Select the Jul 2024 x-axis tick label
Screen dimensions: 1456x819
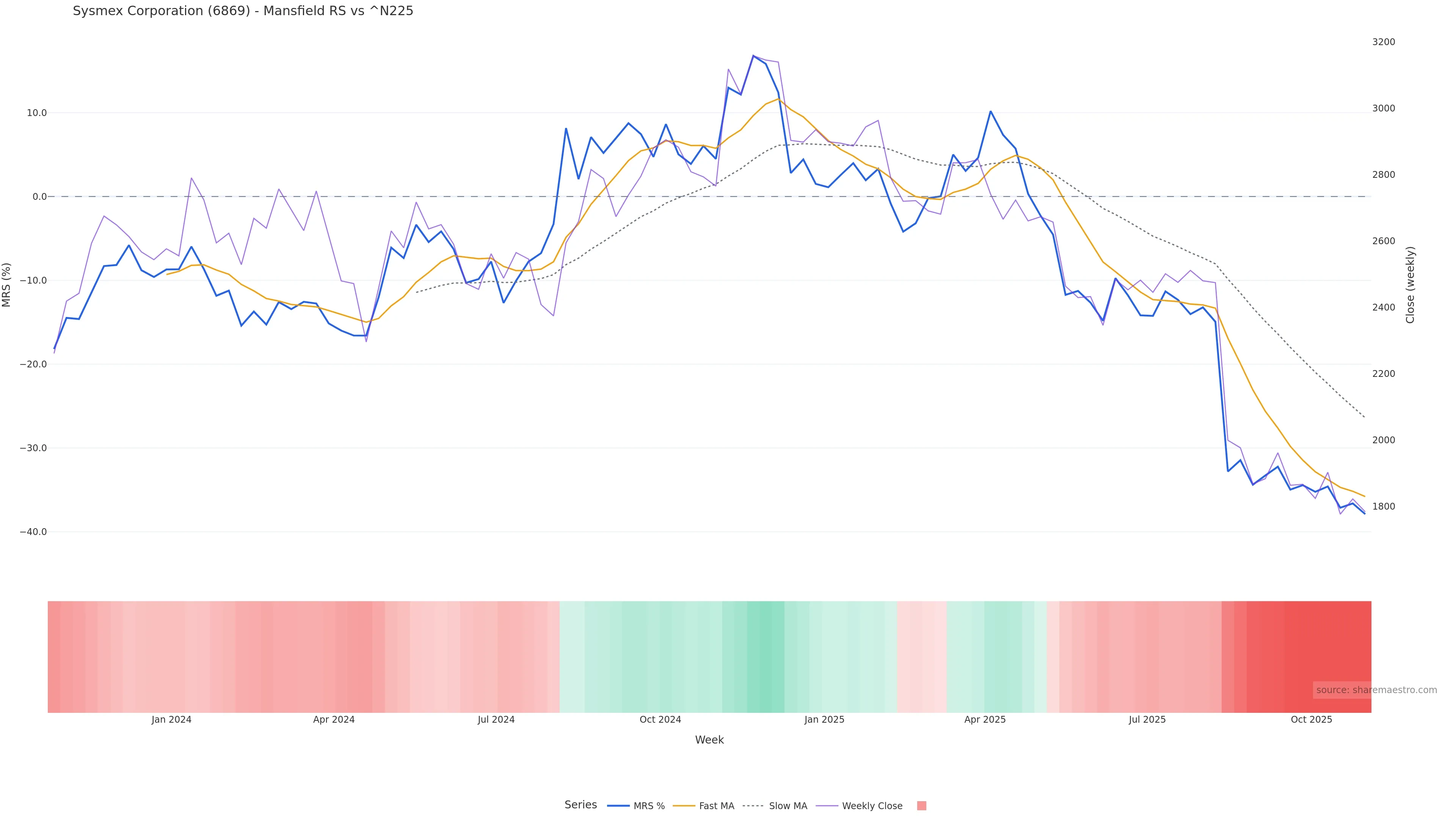pos(496,720)
